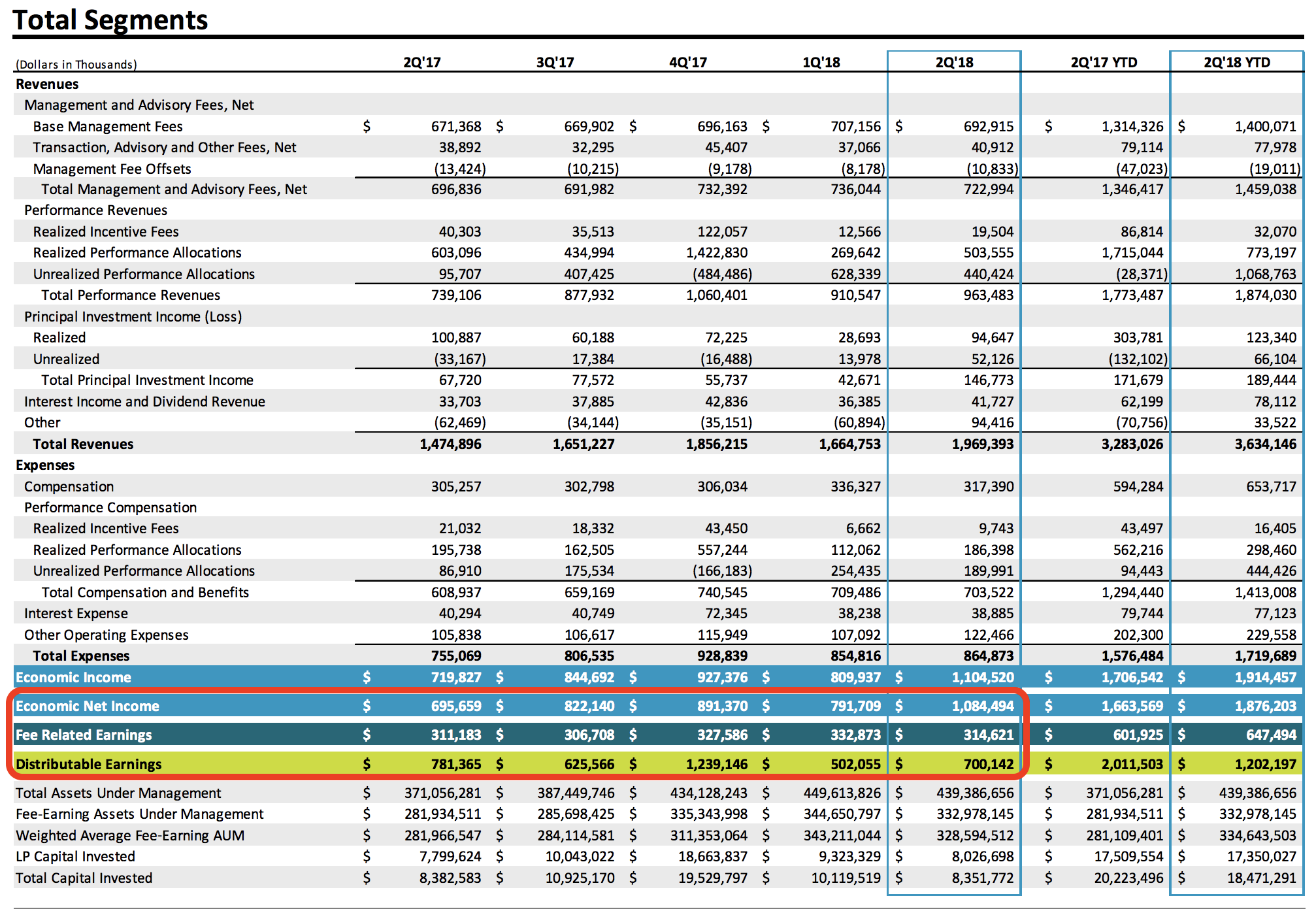Click the 'Interest Expense' row label
Image resolution: width=1316 pixels, height=911 pixels.
point(76,614)
